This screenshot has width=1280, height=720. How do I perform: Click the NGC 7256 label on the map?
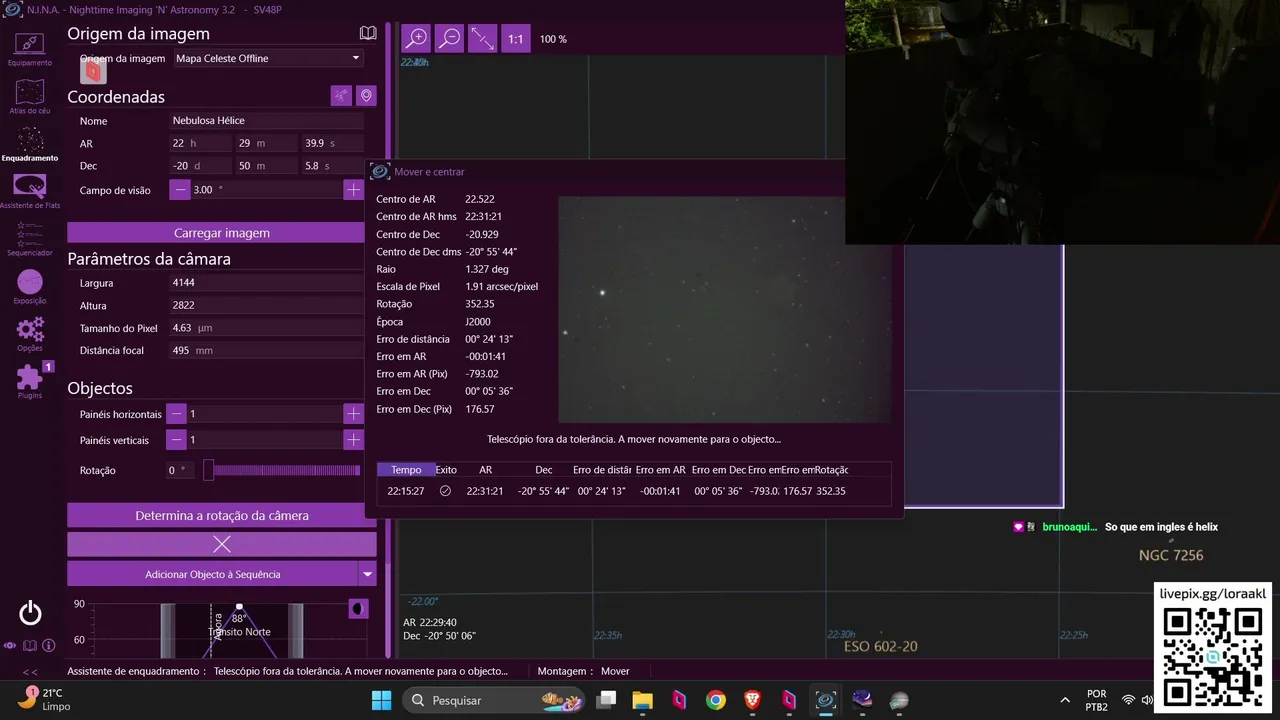1171,555
